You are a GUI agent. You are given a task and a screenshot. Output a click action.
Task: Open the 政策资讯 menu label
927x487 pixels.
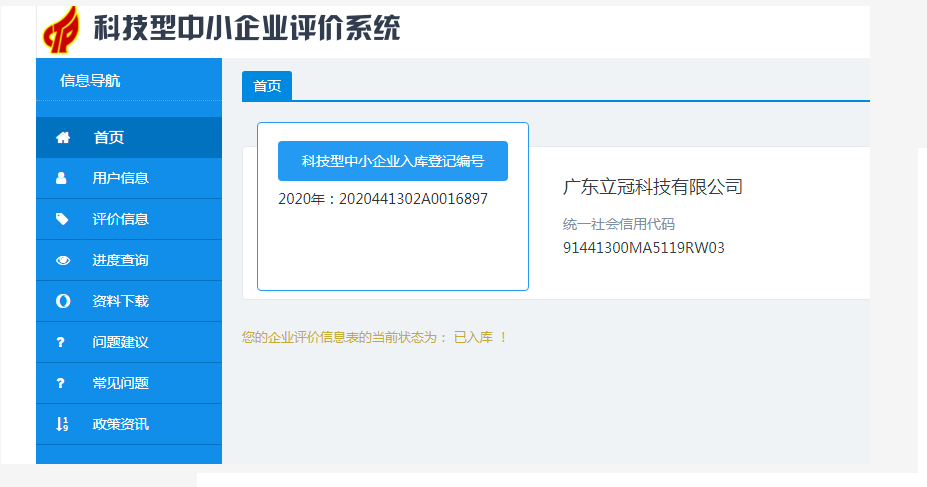pos(120,424)
